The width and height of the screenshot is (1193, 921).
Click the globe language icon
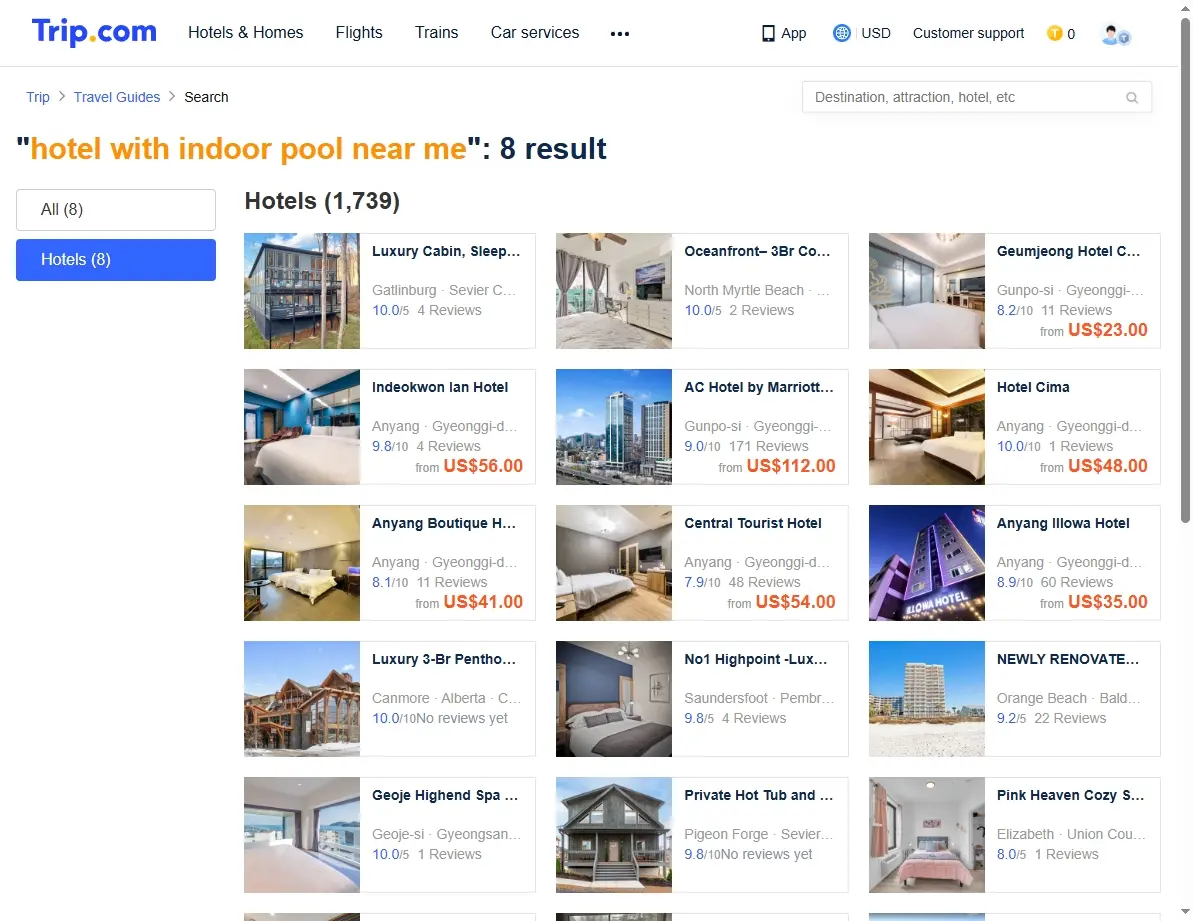(841, 33)
